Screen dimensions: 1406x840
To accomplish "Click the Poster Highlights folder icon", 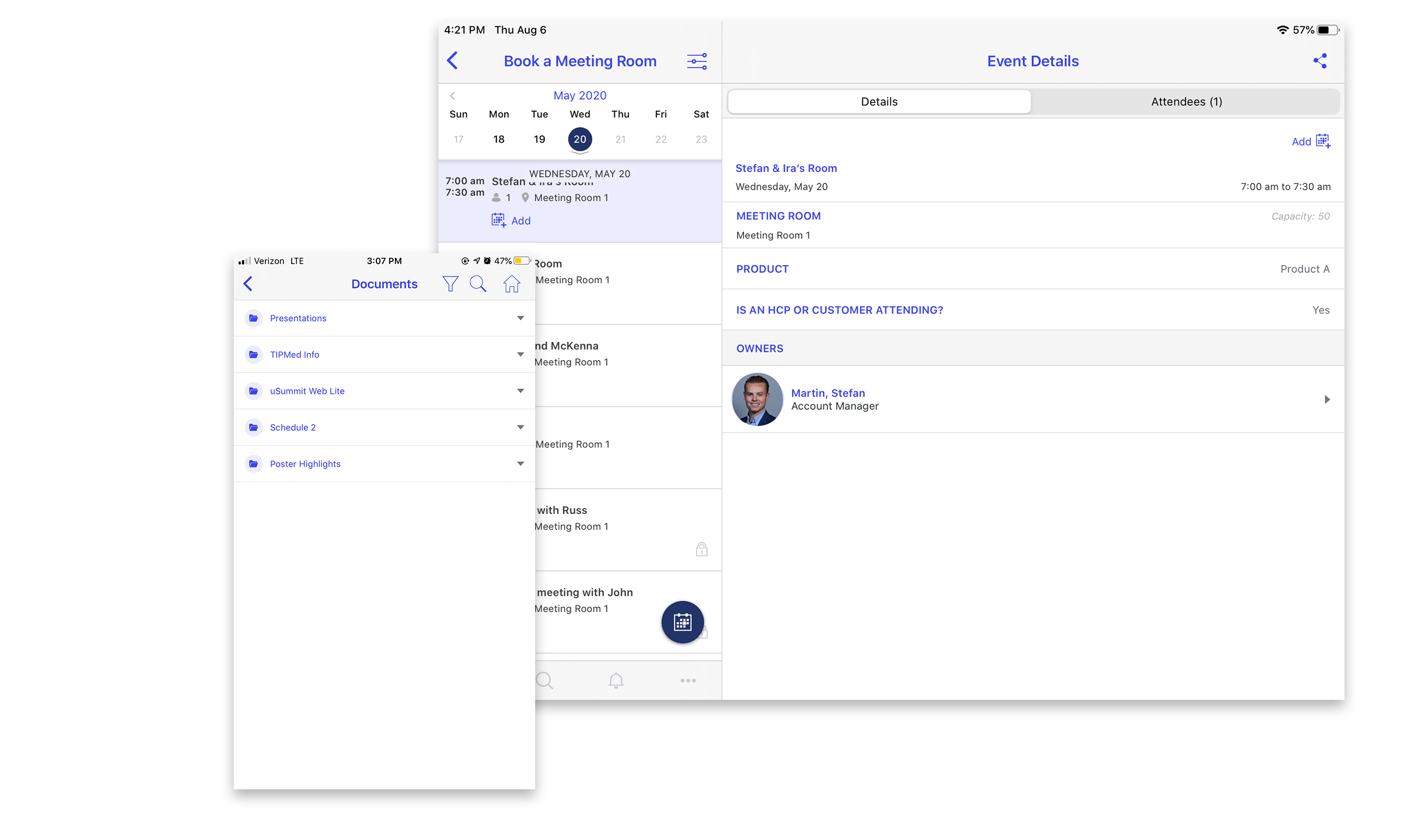I will pyautogui.click(x=254, y=464).
